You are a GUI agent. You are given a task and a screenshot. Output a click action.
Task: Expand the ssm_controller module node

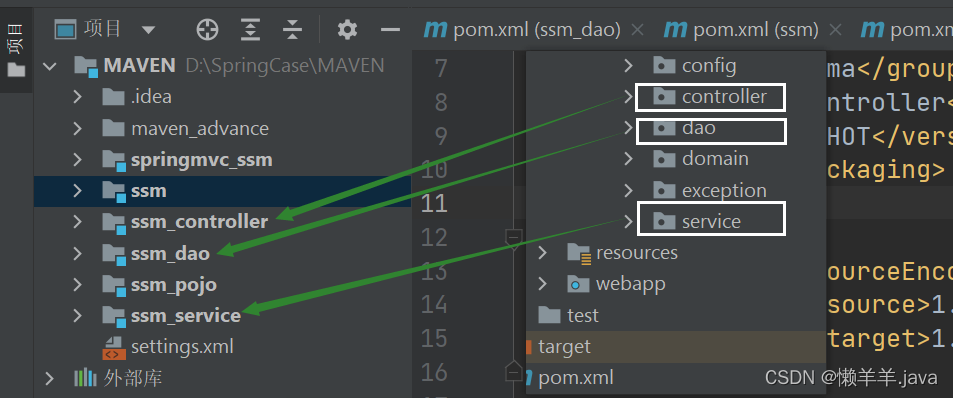click(77, 222)
